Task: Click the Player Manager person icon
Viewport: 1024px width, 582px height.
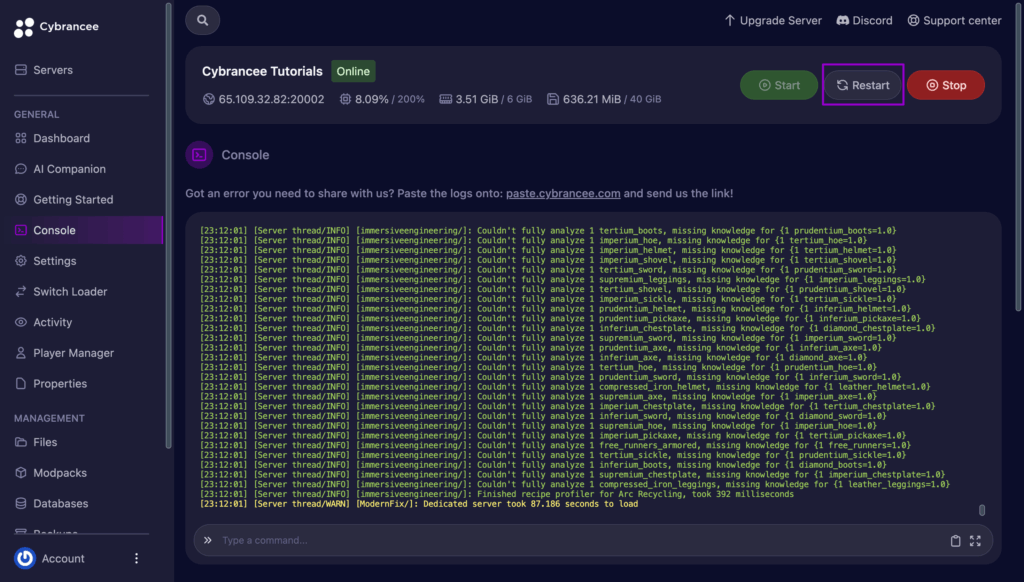Action: click(21, 353)
